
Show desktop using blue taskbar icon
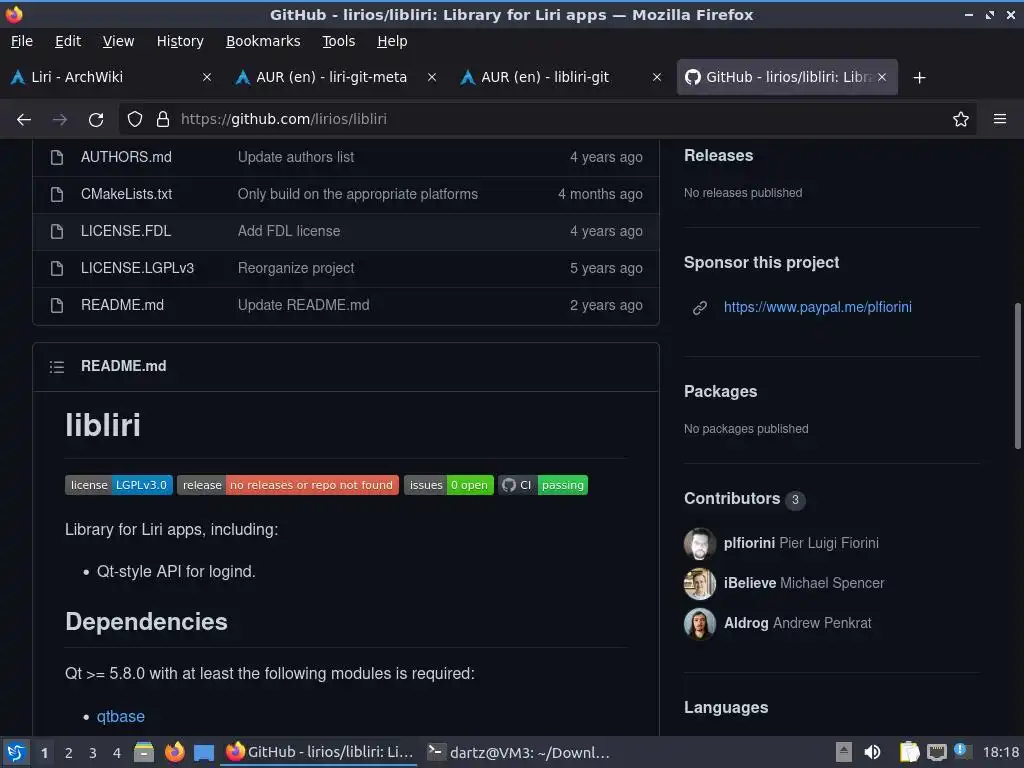(204, 753)
